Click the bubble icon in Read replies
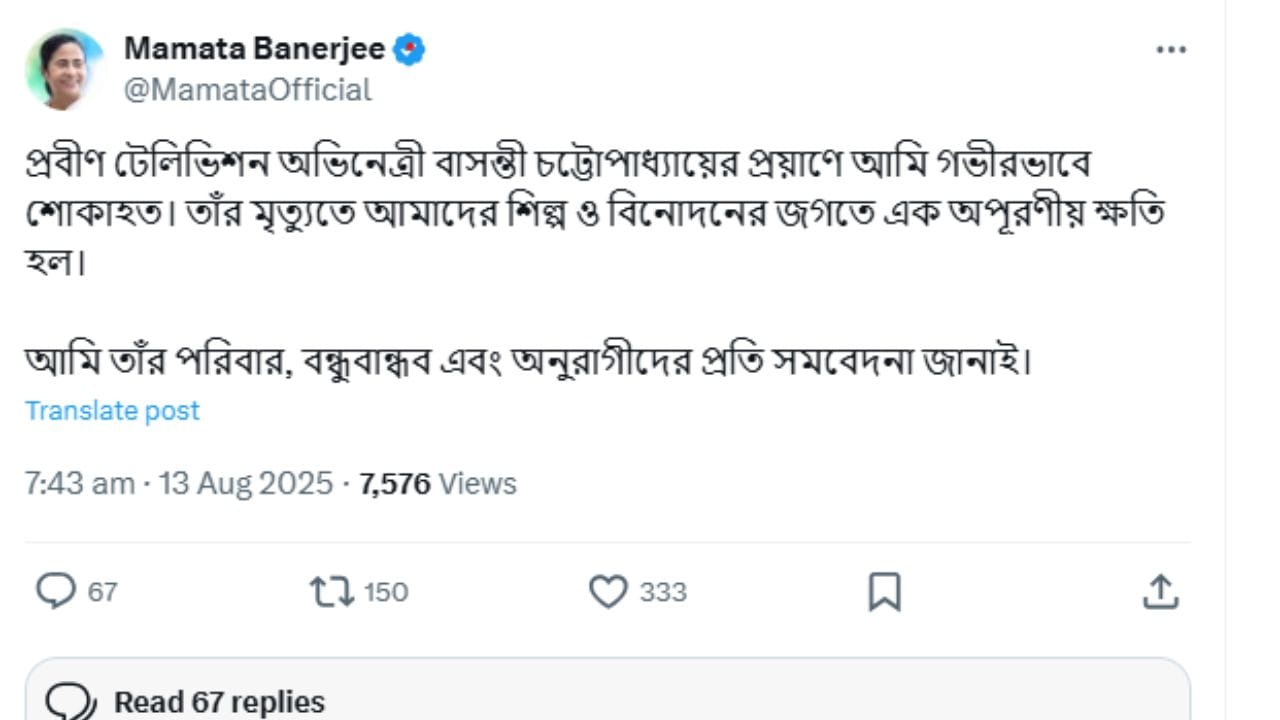Screen dimensions: 1280x720 71,701
